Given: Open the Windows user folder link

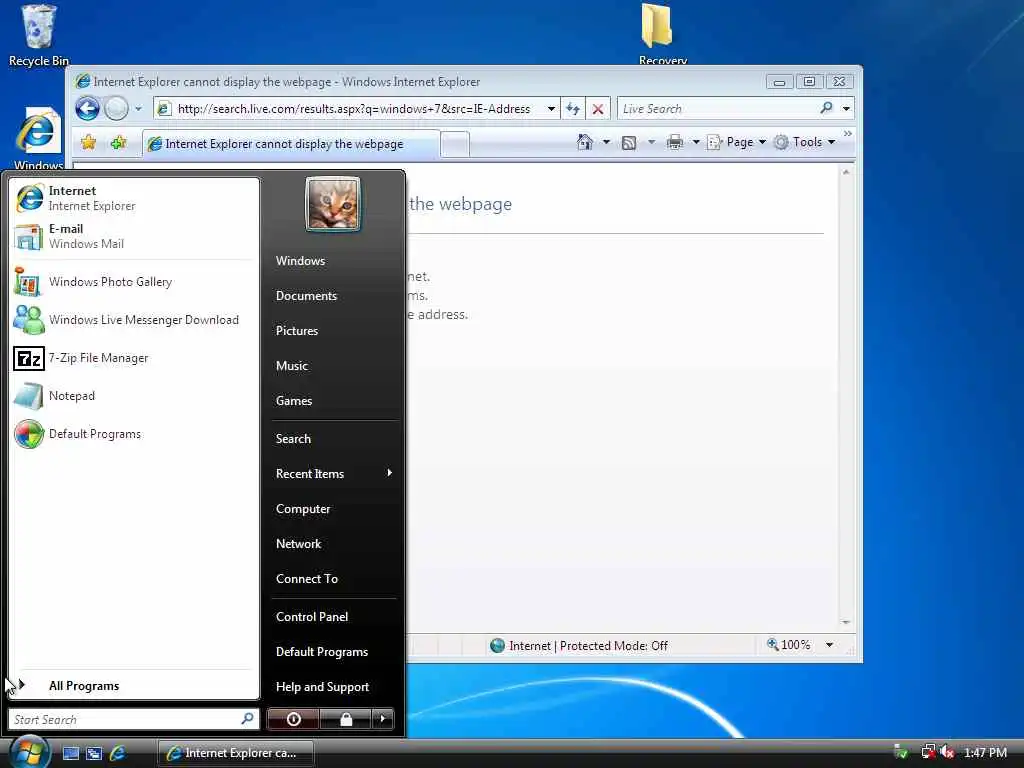Looking at the screenshot, I should tap(300, 261).
